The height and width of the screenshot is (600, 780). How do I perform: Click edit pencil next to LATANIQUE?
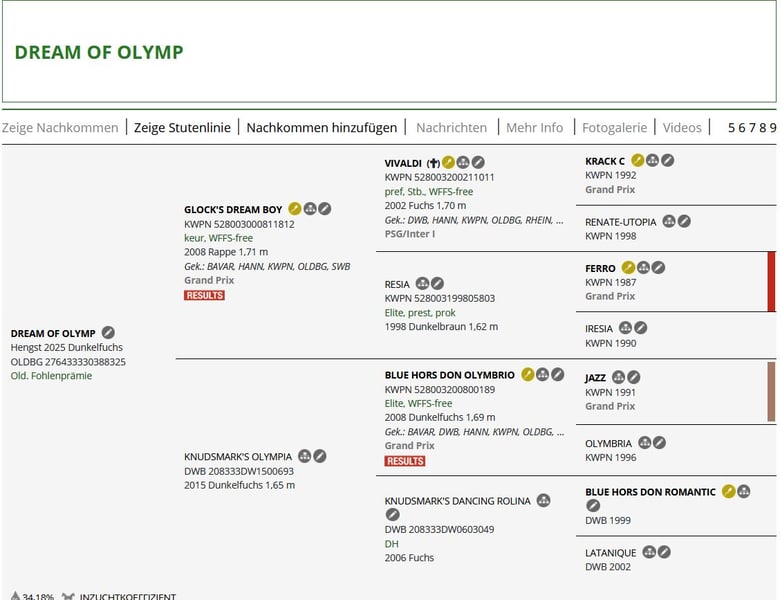[664, 552]
